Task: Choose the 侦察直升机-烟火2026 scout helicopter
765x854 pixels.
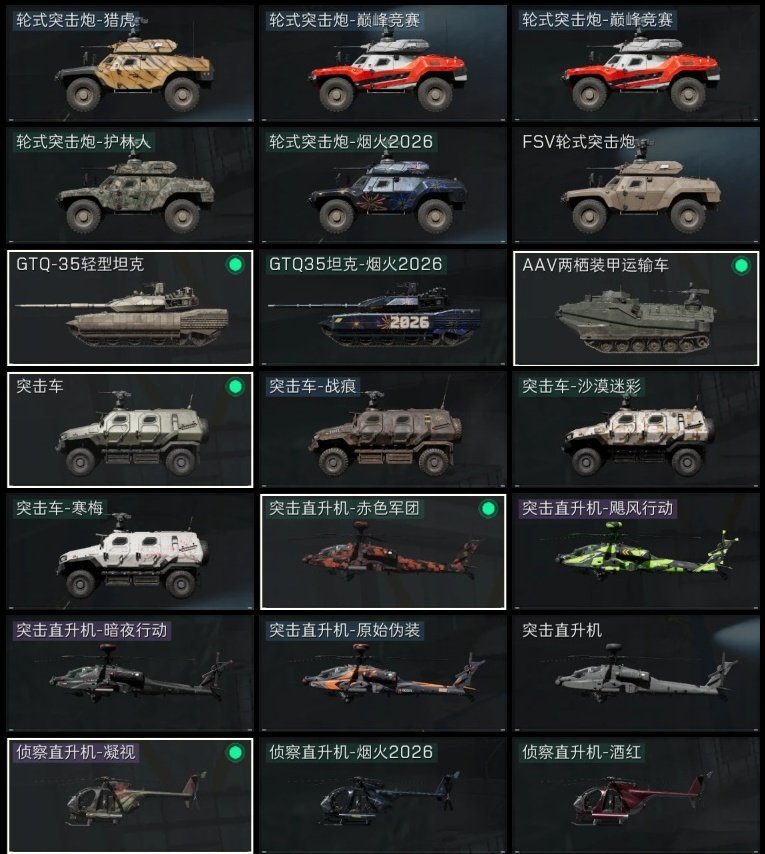Action: (x=383, y=796)
